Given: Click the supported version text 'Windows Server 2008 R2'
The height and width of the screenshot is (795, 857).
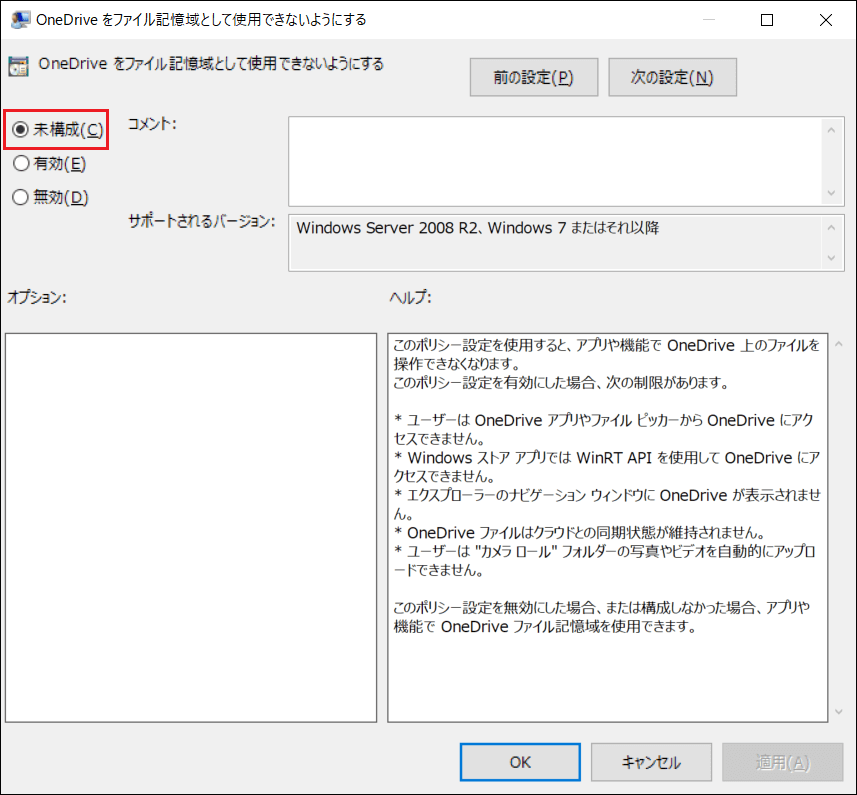Looking at the screenshot, I should point(388,227).
